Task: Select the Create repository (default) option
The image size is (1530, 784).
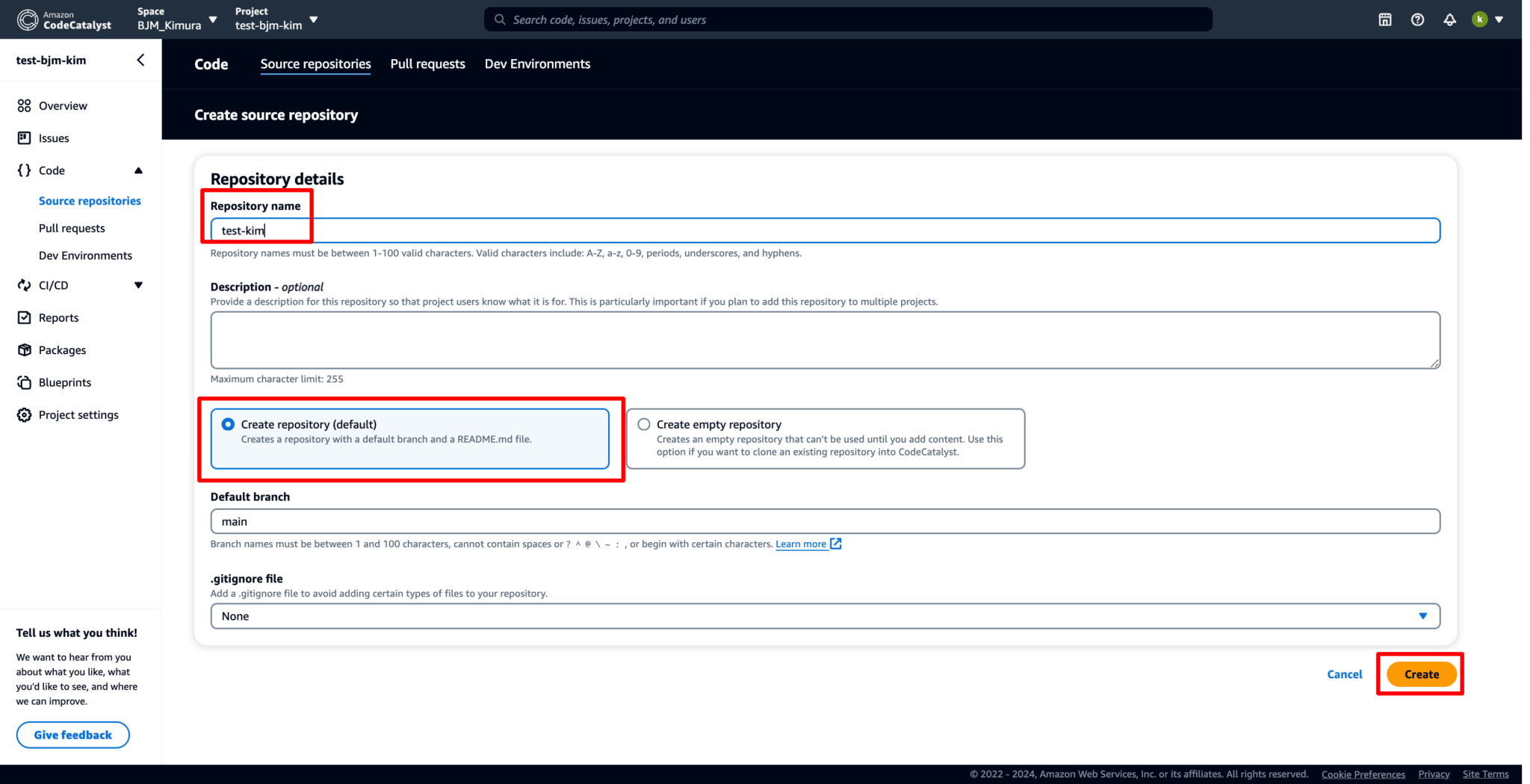Action: (x=227, y=423)
